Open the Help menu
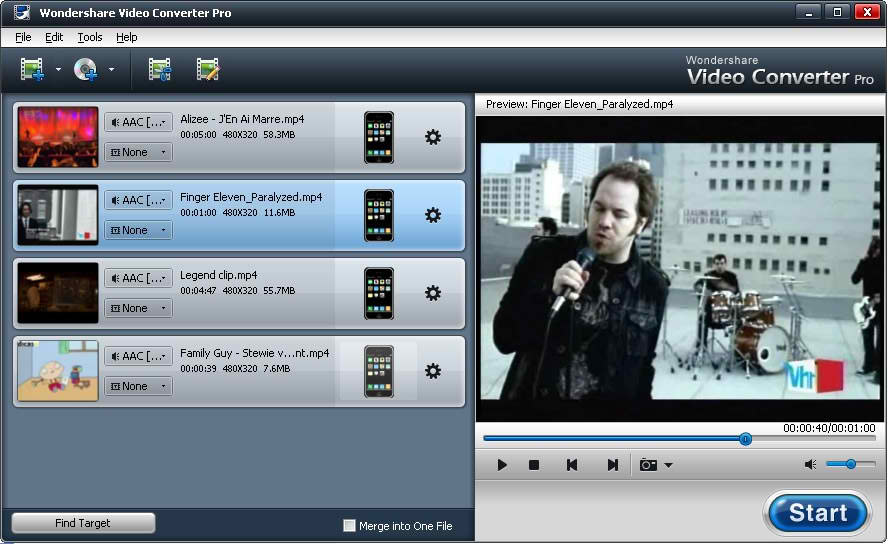 click(x=127, y=37)
